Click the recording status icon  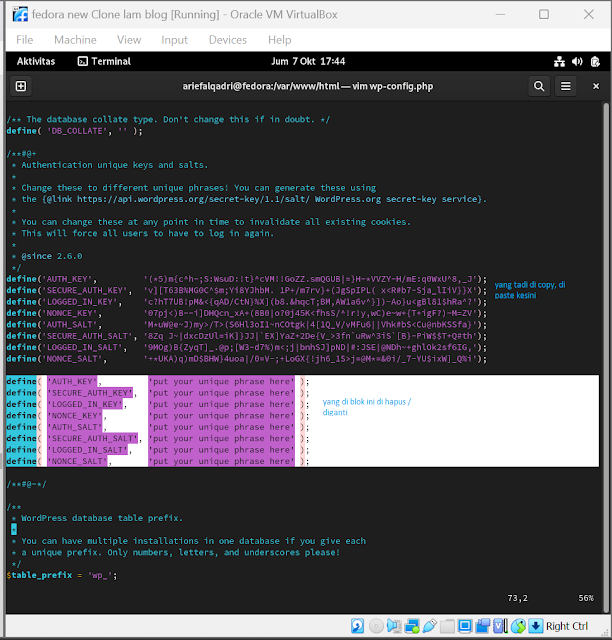point(483,626)
